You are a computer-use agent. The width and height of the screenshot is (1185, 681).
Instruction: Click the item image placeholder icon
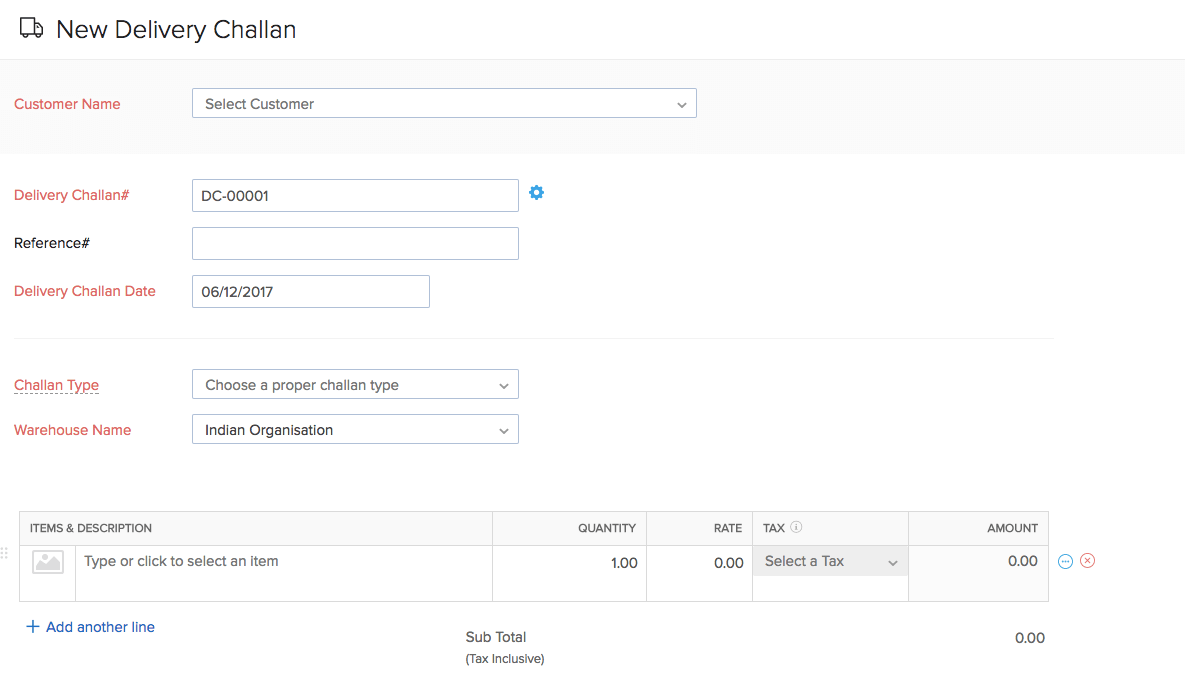(47, 562)
